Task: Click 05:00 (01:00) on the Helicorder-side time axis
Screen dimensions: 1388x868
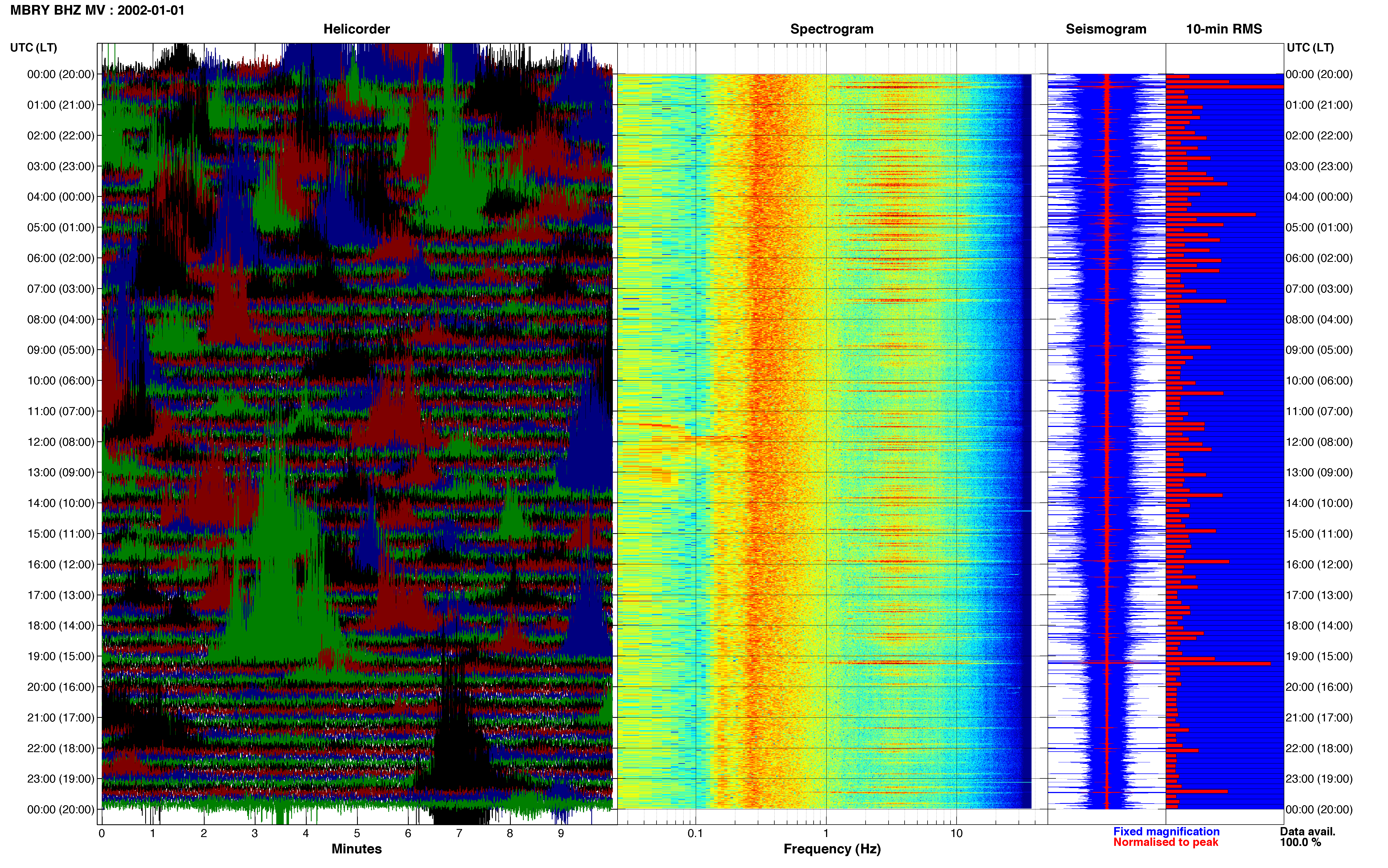Action: click(x=61, y=227)
